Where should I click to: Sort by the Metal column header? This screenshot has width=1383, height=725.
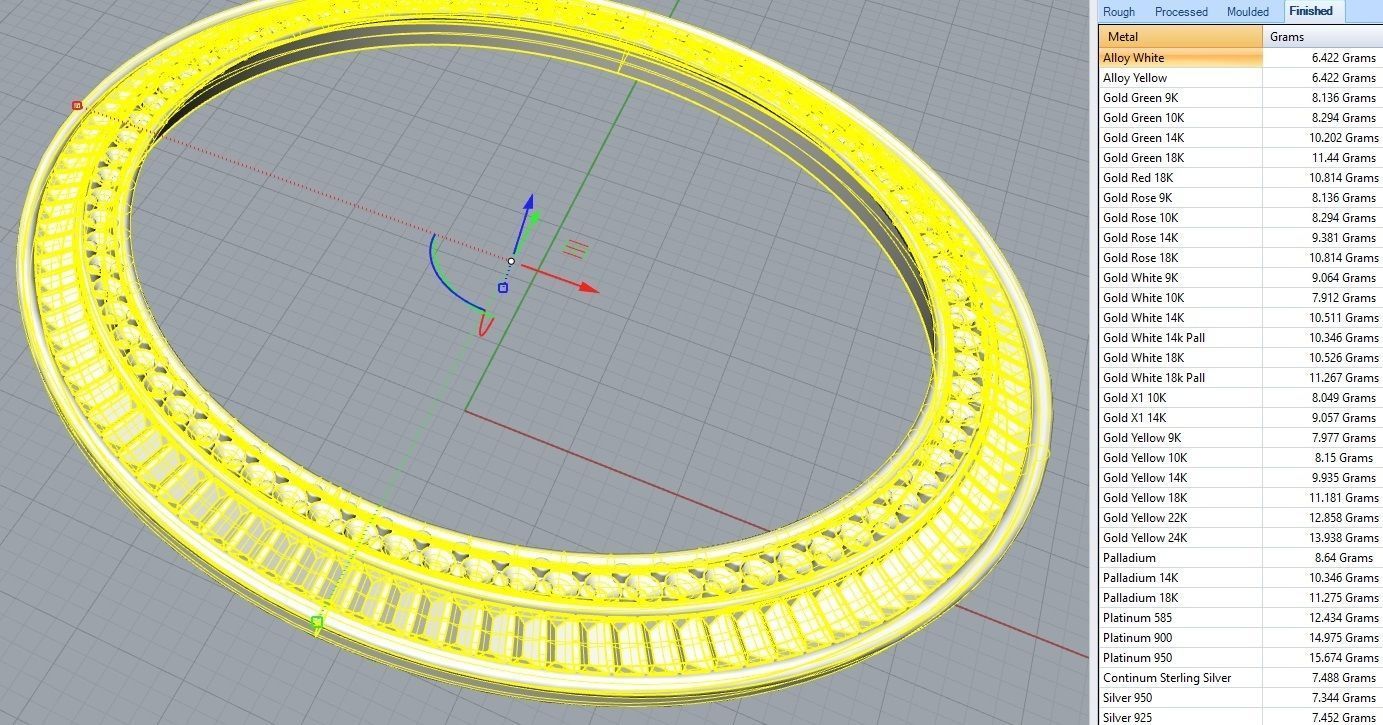coord(1180,37)
